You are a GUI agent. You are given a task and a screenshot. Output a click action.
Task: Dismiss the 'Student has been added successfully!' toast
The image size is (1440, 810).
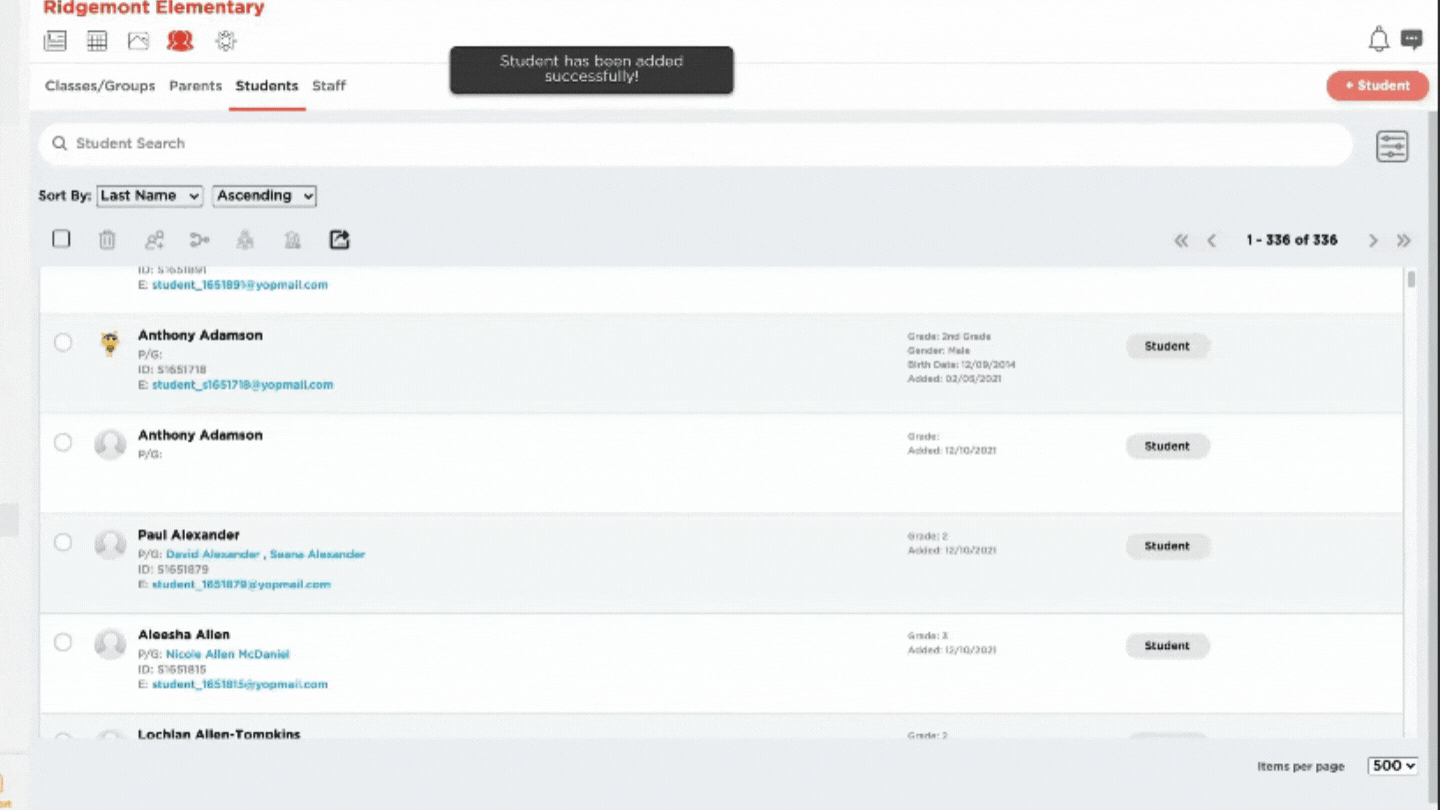[591, 69]
